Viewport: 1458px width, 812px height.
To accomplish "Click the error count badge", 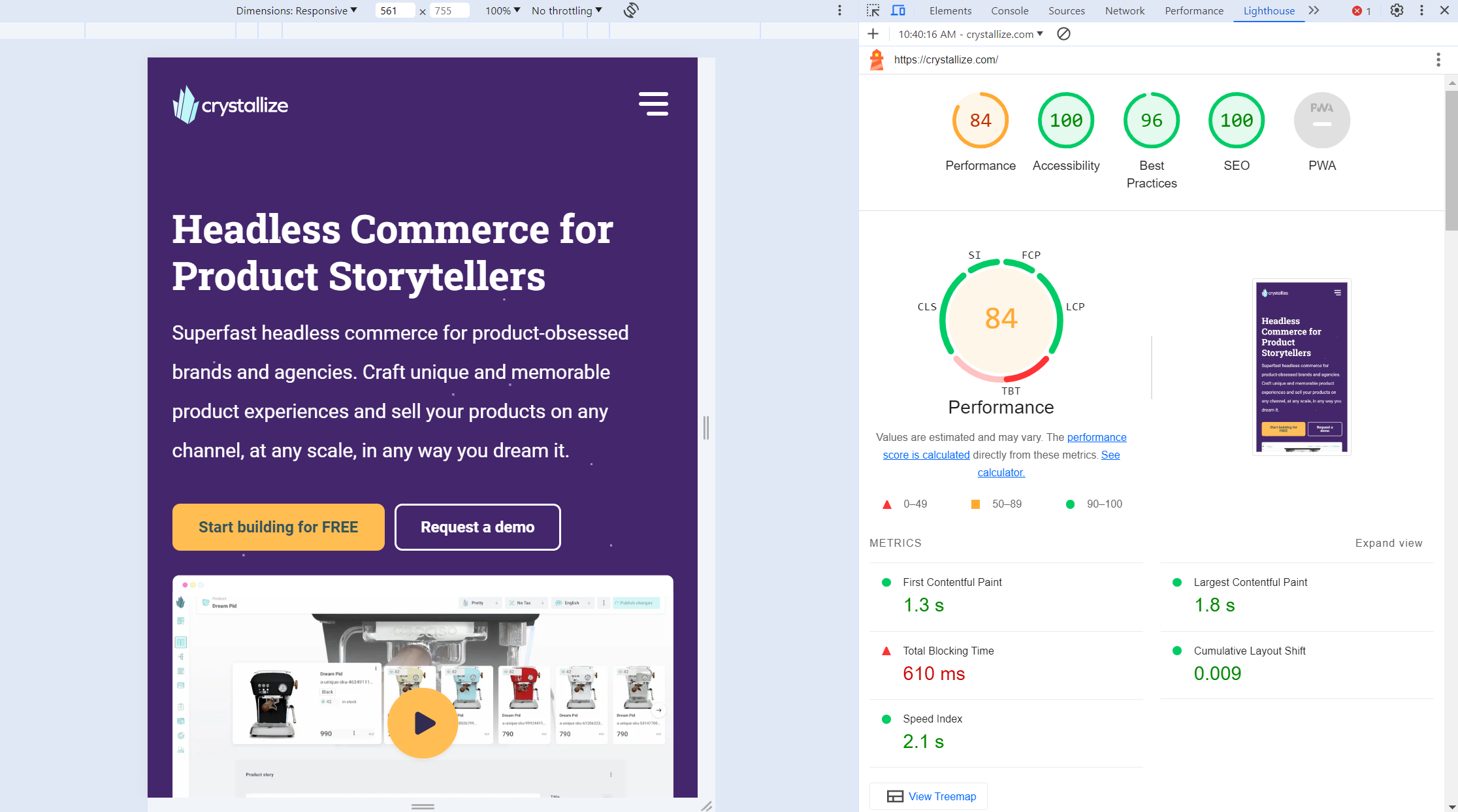I will [1362, 10].
